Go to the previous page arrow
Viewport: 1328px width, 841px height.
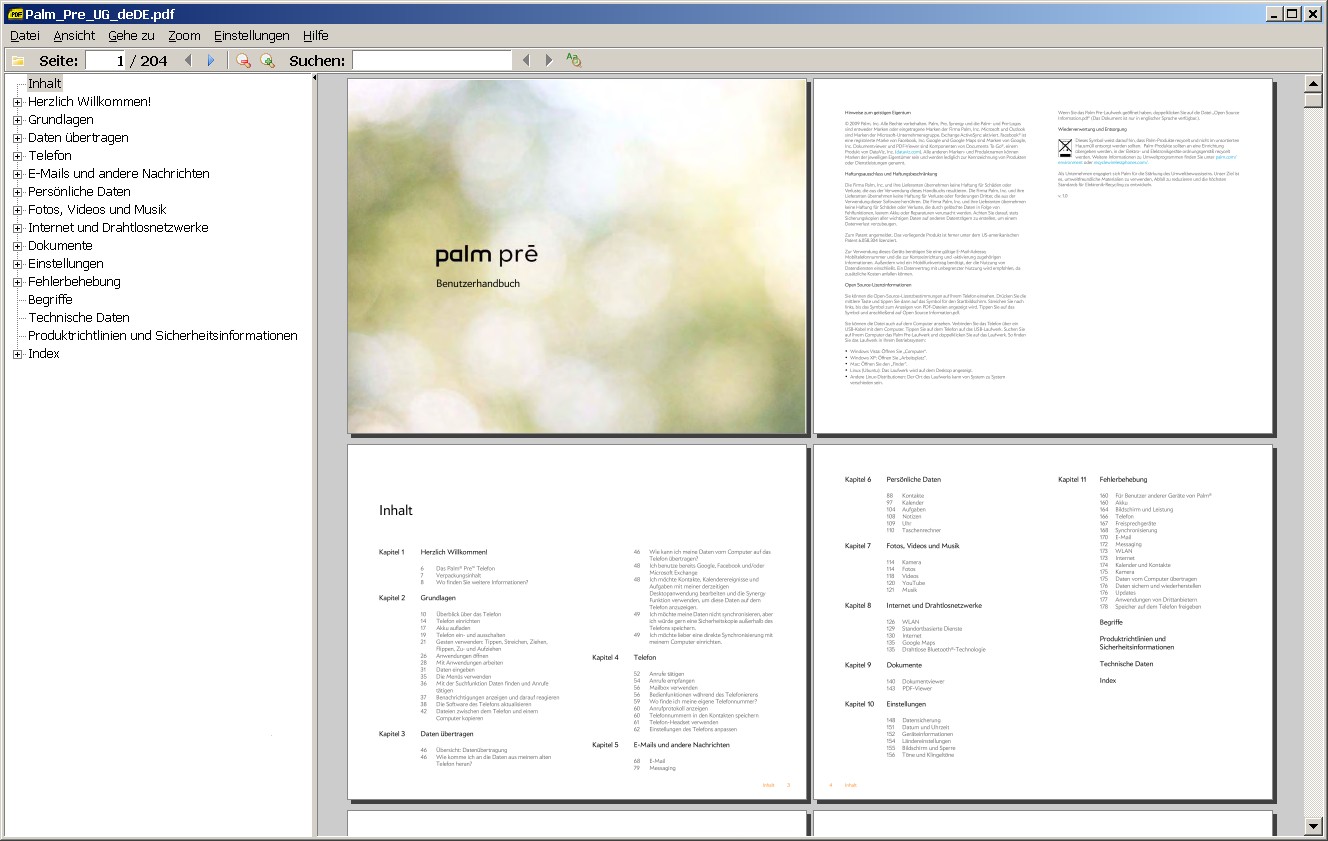point(189,59)
